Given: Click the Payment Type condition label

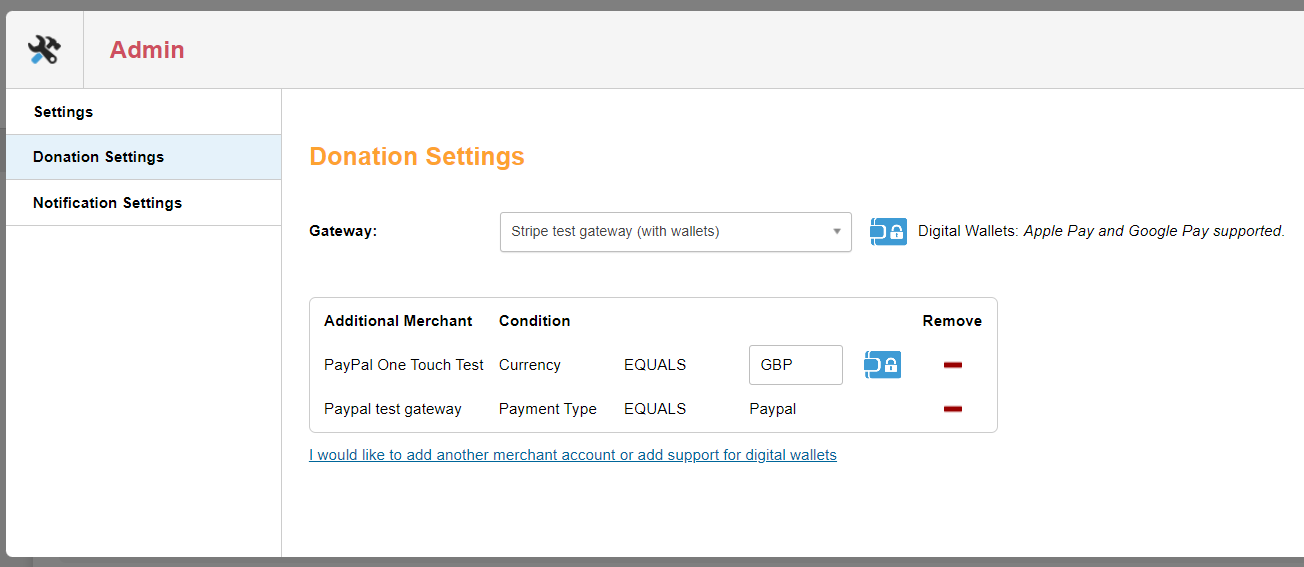Looking at the screenshot, I should pos(548,409).
